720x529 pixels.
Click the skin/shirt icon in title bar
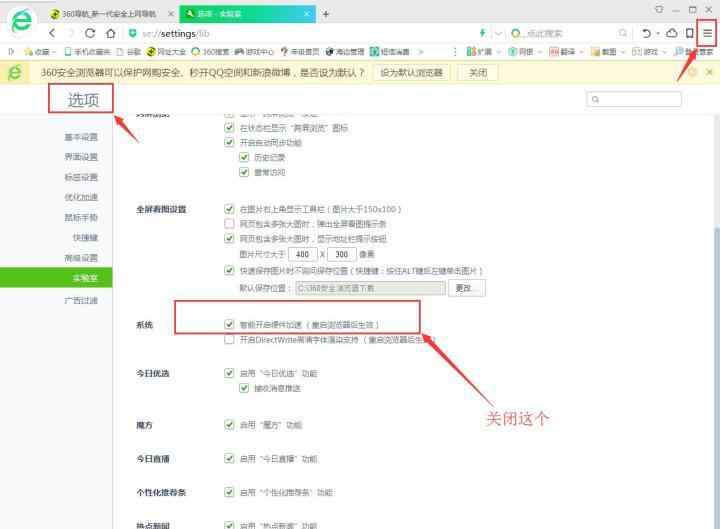(659, 9)
